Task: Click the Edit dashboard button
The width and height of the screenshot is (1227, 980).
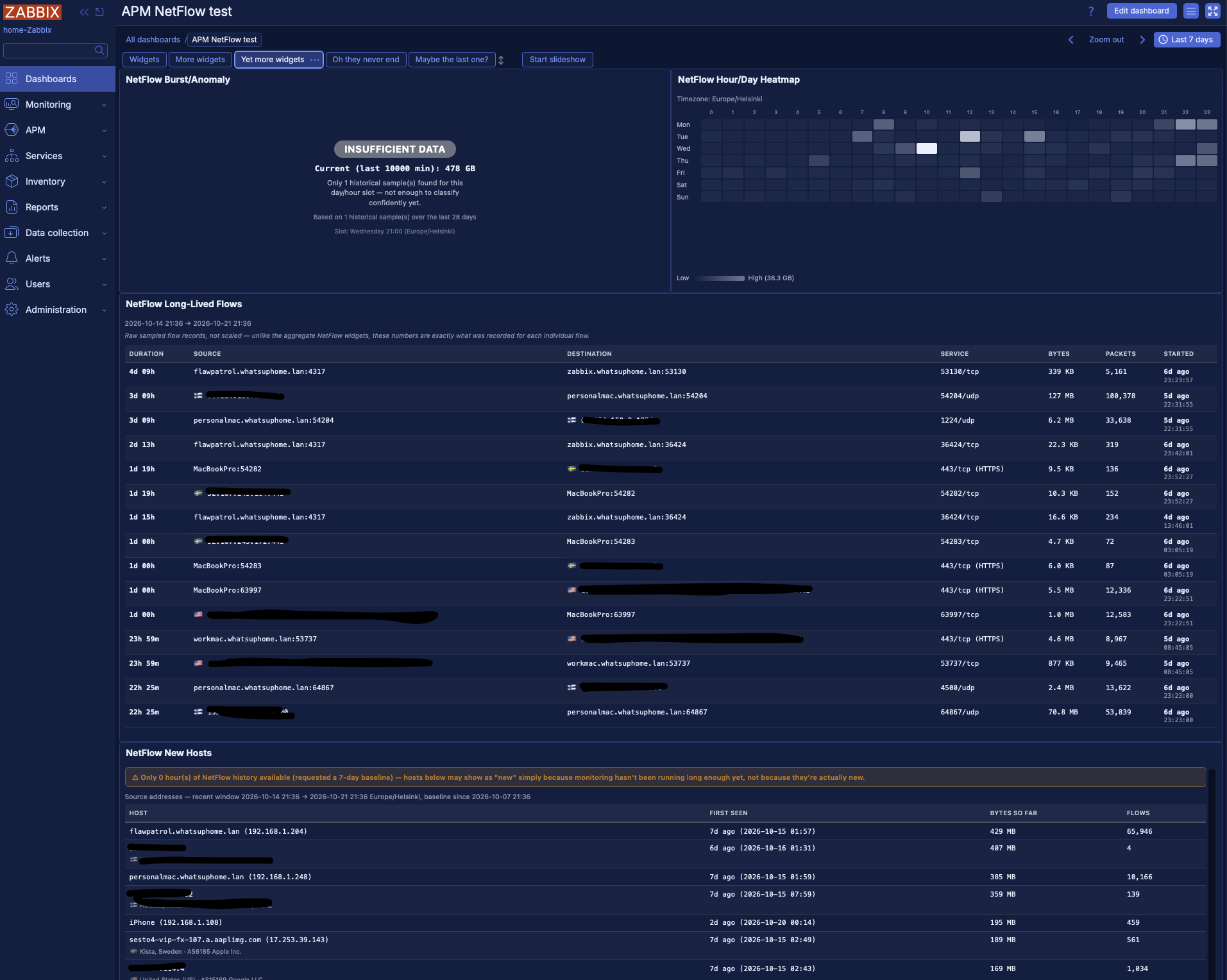Action: coord(1141,11)
